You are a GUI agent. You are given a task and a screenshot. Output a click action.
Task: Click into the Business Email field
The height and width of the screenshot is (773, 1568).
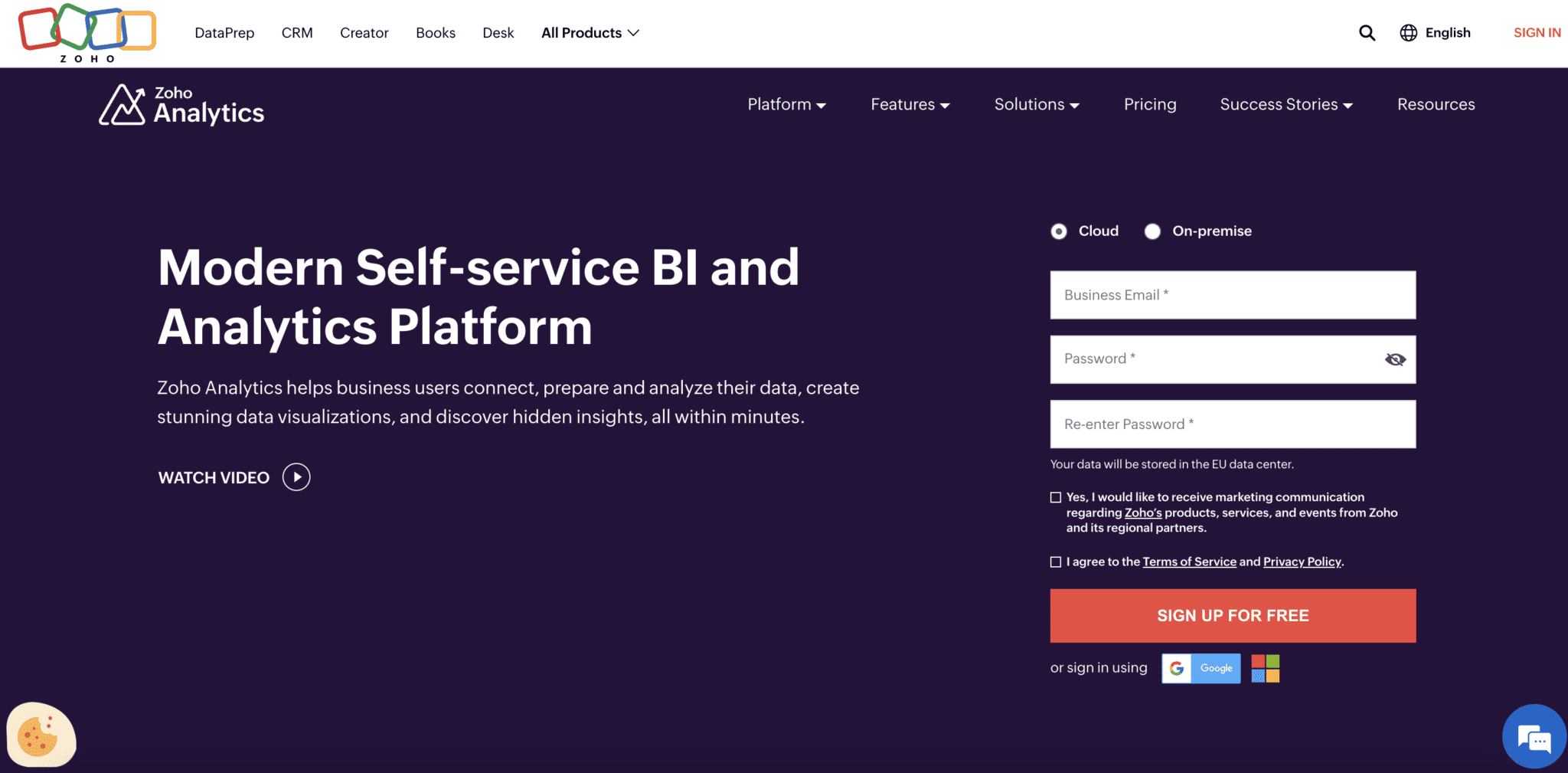pyautogui.click(x=1233, y=295)
